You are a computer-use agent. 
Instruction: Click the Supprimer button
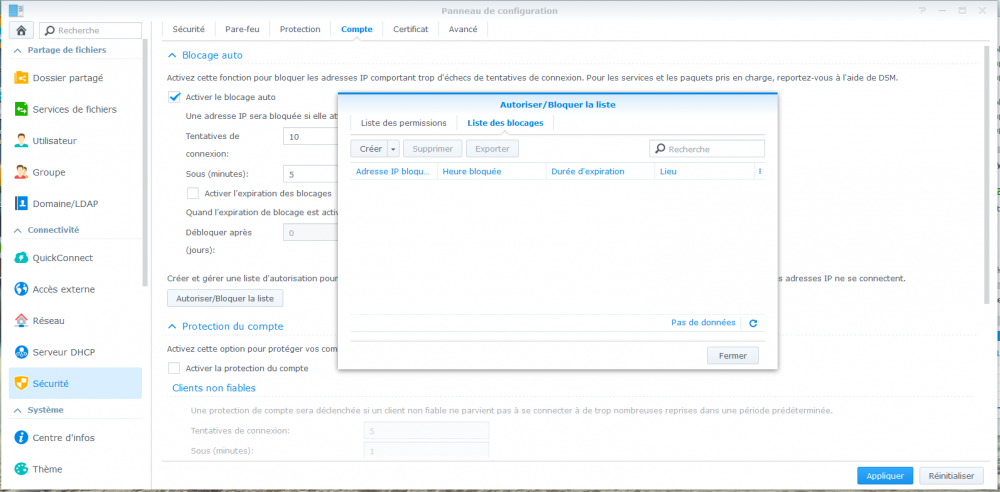click(432, 149)
